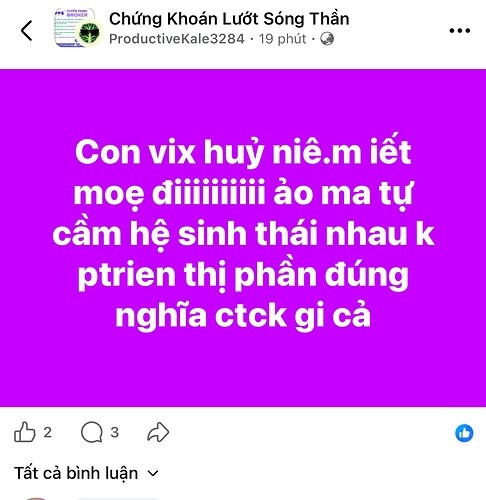Image resolution: width=486 pixels, height=500 pixels.
Task: Click the 19 phút timestamp
Action: point(282,39)
